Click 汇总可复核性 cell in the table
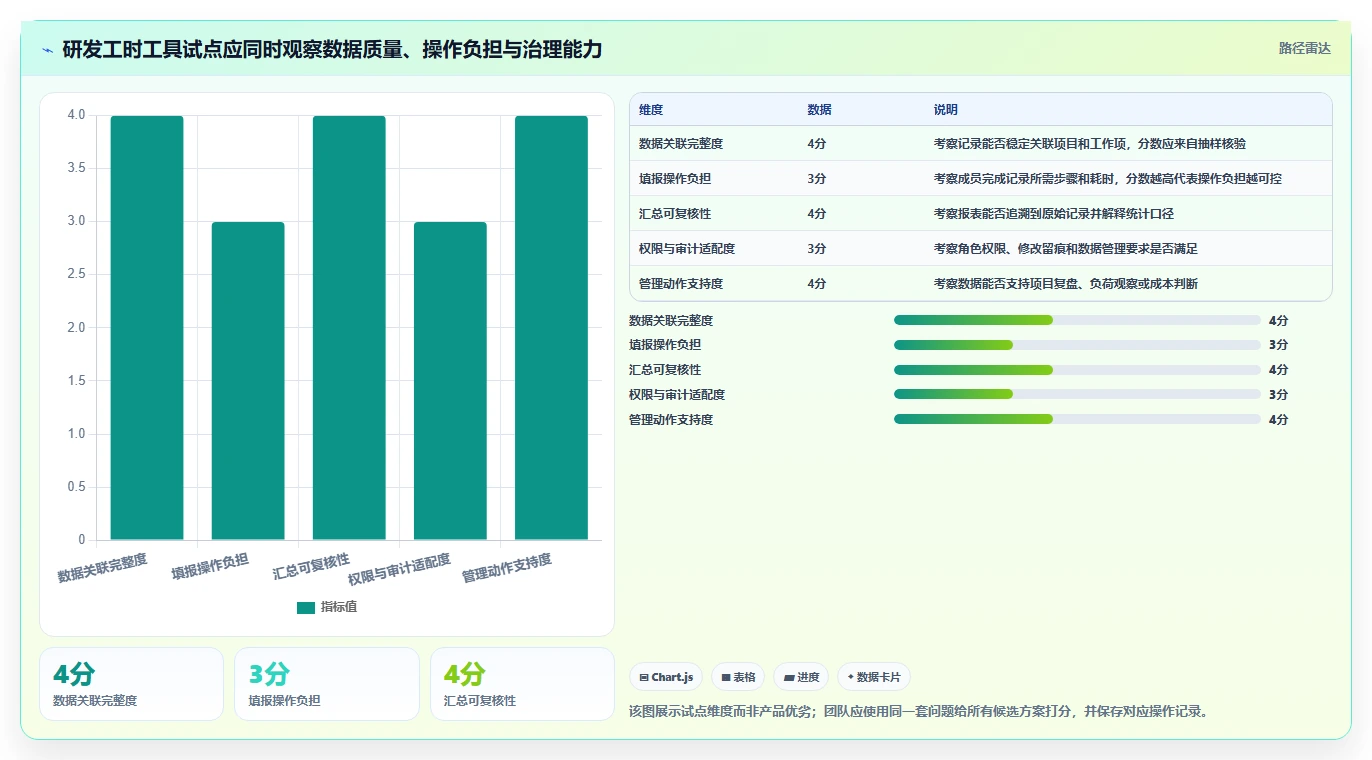The image size is (1372, 760). tap(675, 214)
